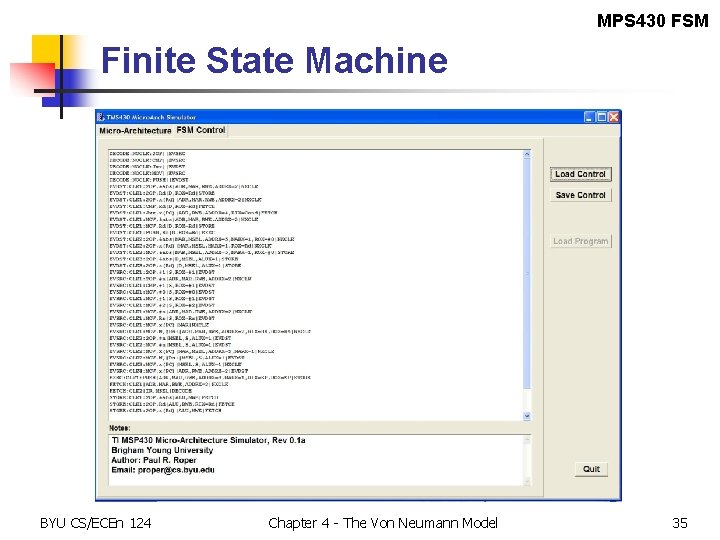Close the Microarch Simulator window
The width and height of the screenshot is (720, 540).
click(x=613, y=117)
